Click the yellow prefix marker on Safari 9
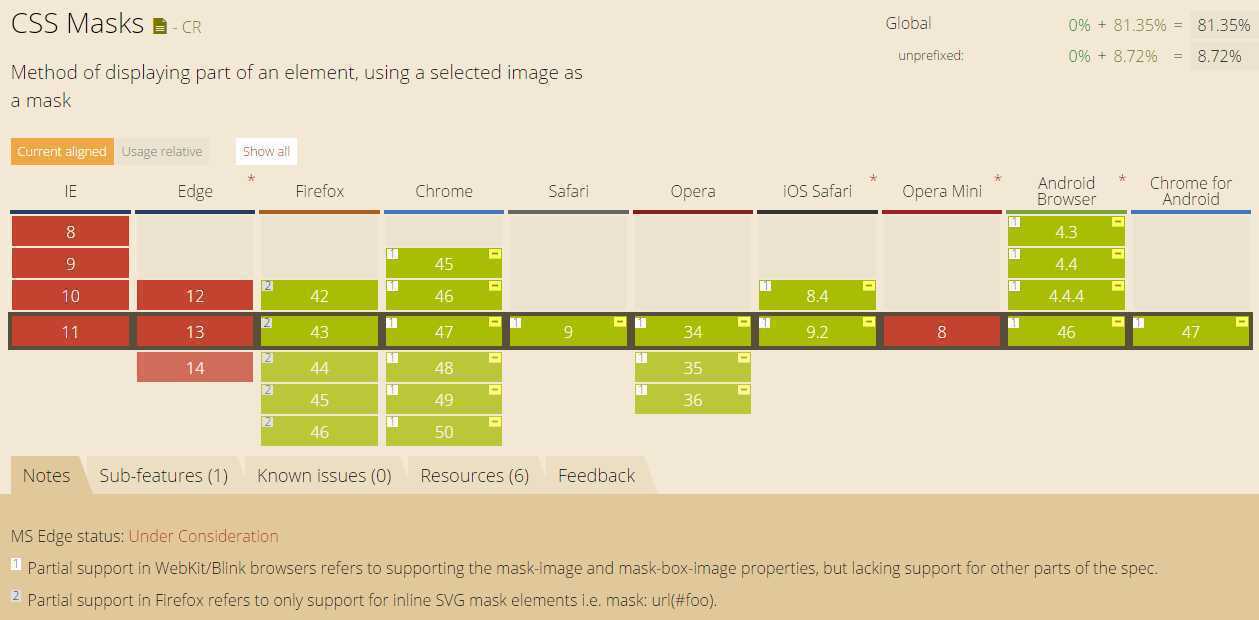Image resolution: width=1259 pixels, height=620 pixels. tap(620, 322)
